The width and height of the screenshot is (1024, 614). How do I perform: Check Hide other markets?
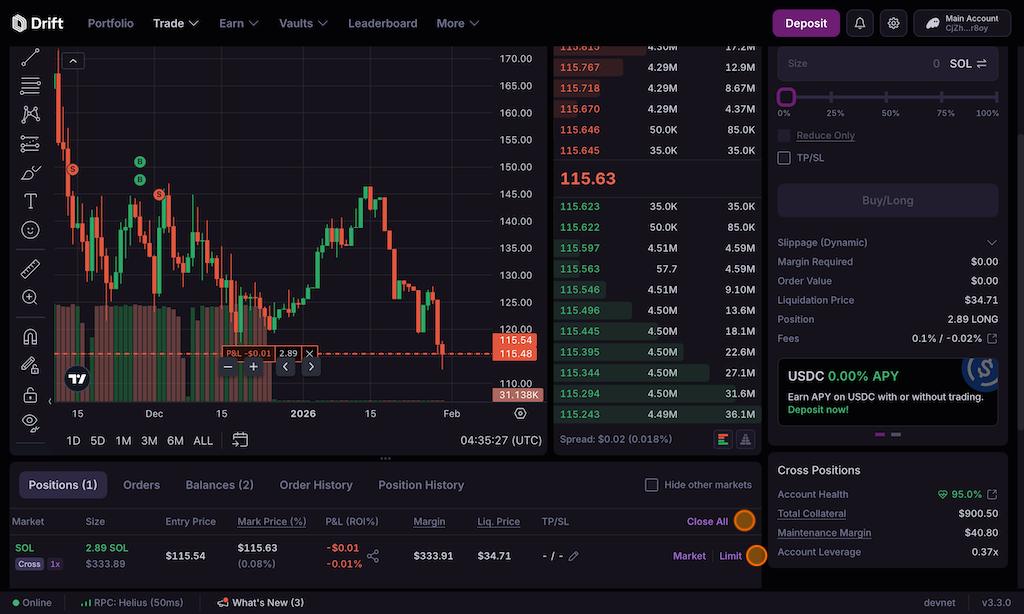652,485
